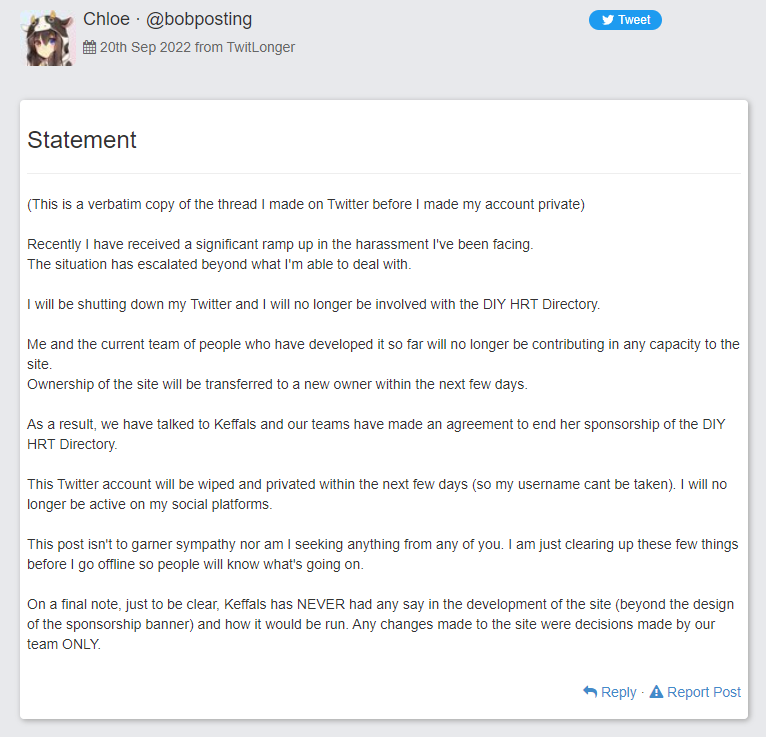766x737 pixels.
Task: Click paragraph about ending Keffals sponsorship
Action: [x=376, y=434]
